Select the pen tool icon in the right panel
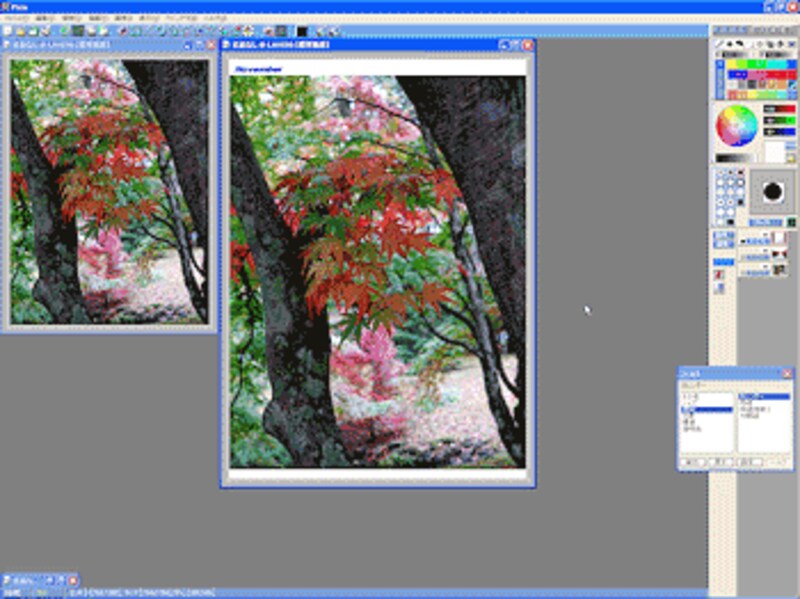800x599 pixels. (x=719, y=44)
